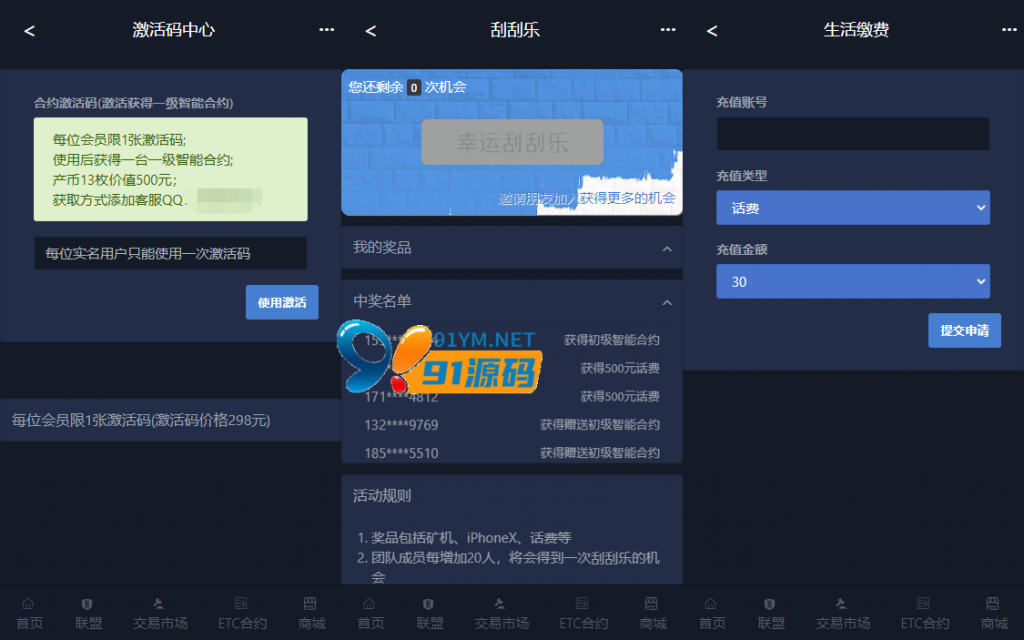Focus the activation code input field
Viewport: 1024px width, 640px height.
pyautogui.click(x=170, y=253)
